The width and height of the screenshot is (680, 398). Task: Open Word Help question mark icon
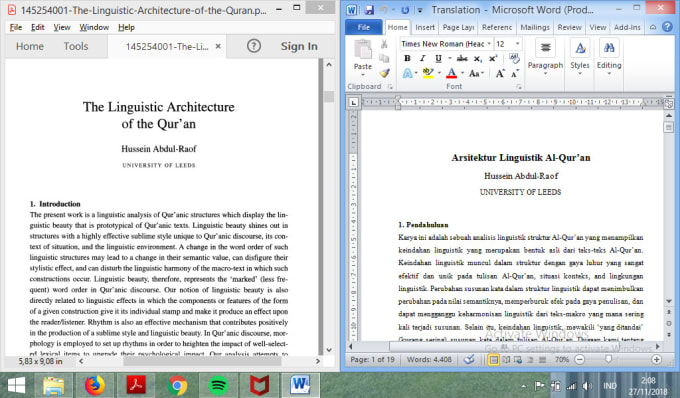click(667, 27)
